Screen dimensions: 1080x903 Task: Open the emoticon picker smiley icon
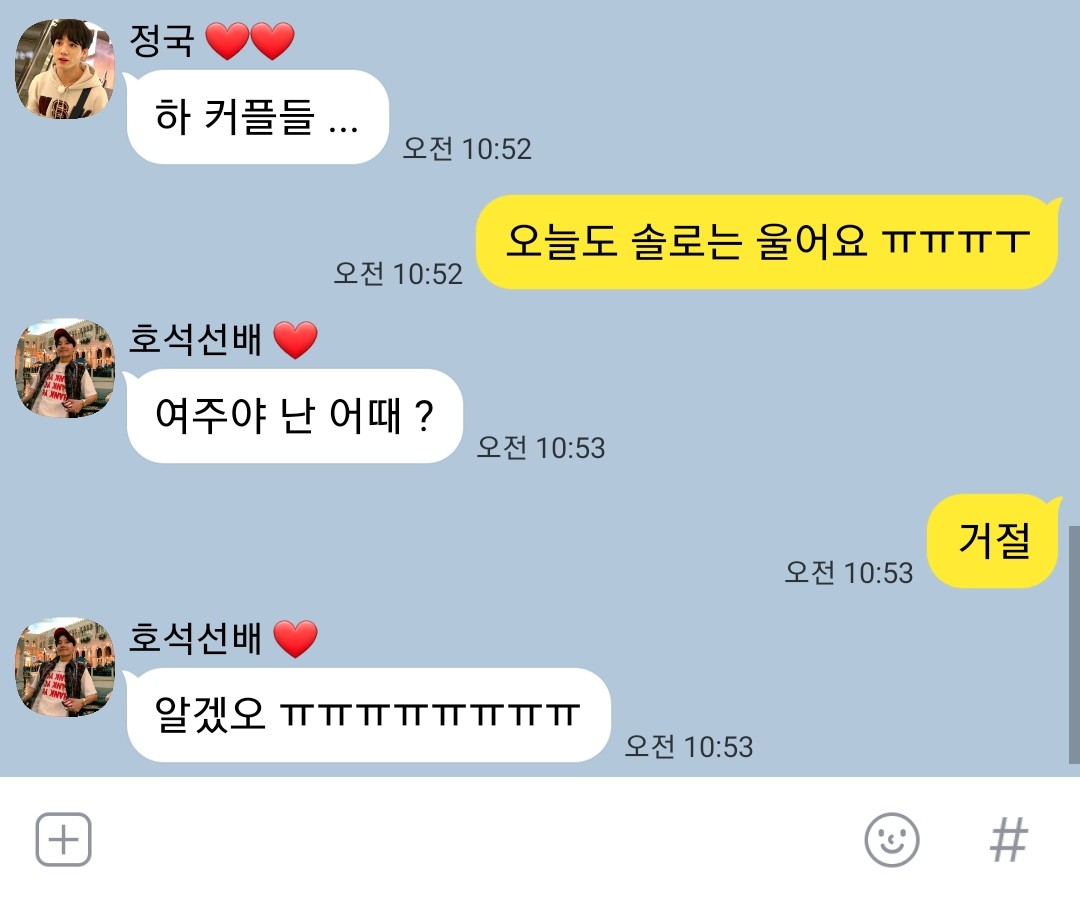891,839
